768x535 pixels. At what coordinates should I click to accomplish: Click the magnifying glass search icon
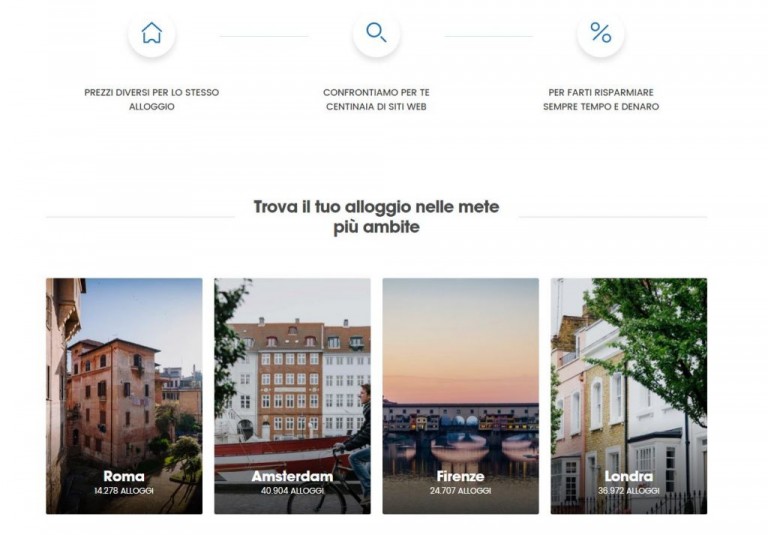coord(376,33)
